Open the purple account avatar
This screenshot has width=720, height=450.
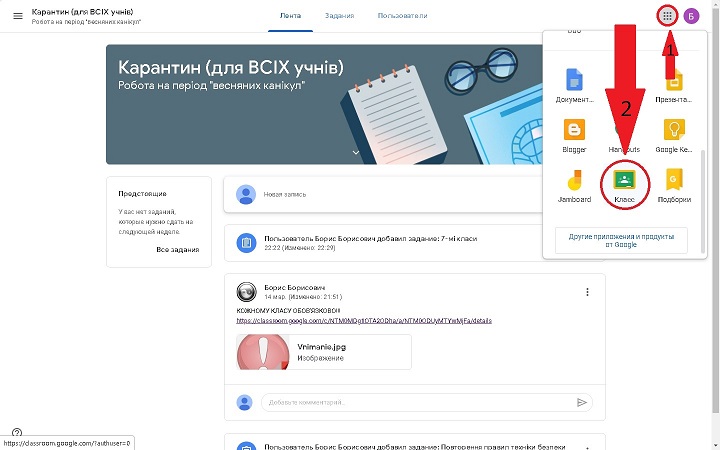click(691, 16)
